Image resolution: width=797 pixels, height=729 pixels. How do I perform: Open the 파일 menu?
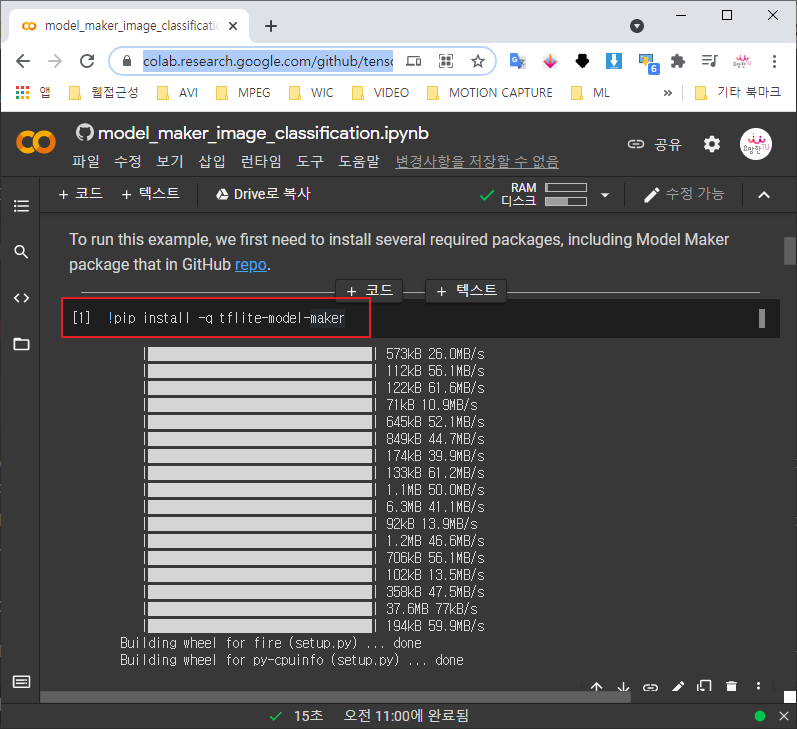pyautogui.click(x=85, y=161)
